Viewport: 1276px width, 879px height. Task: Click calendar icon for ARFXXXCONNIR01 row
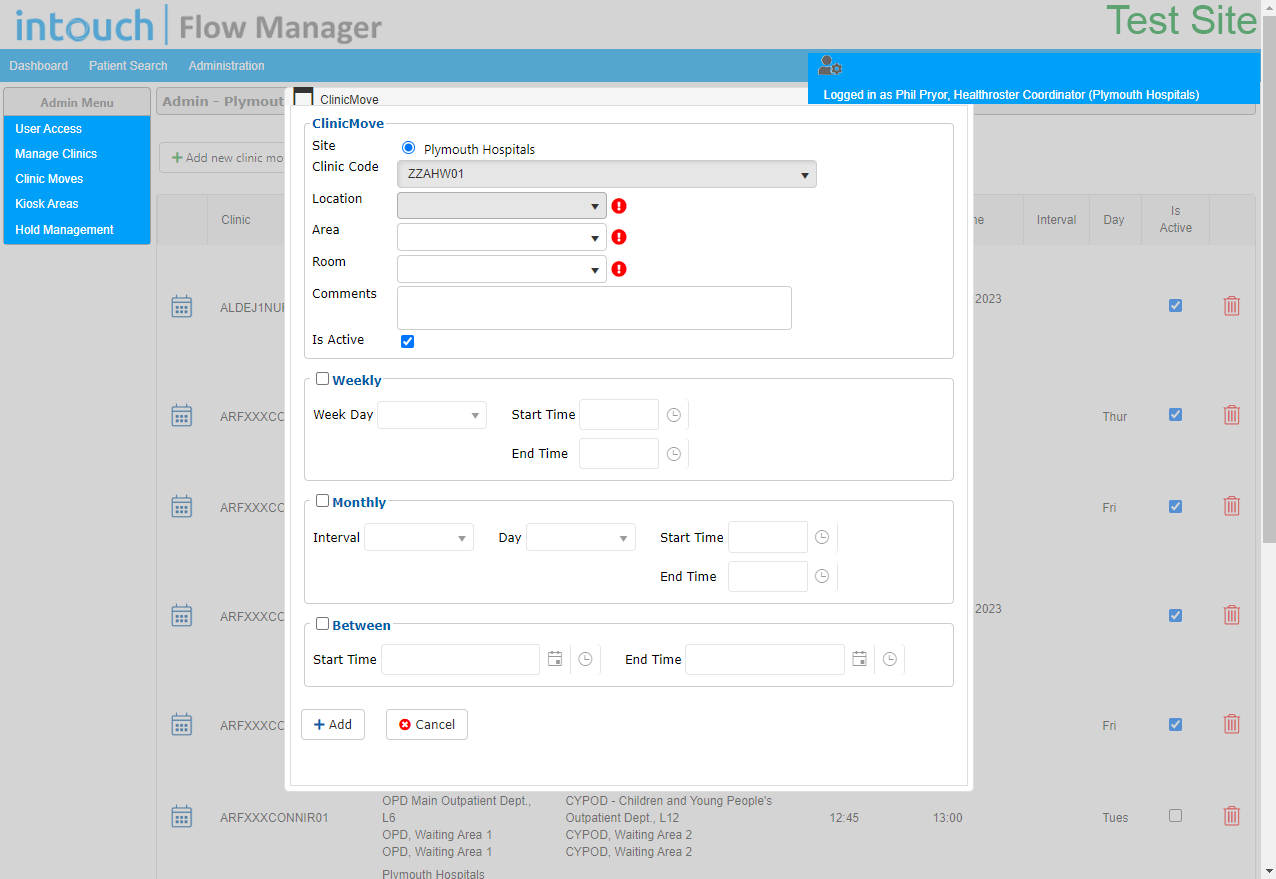pyautogui.click(x=181, y=816)
